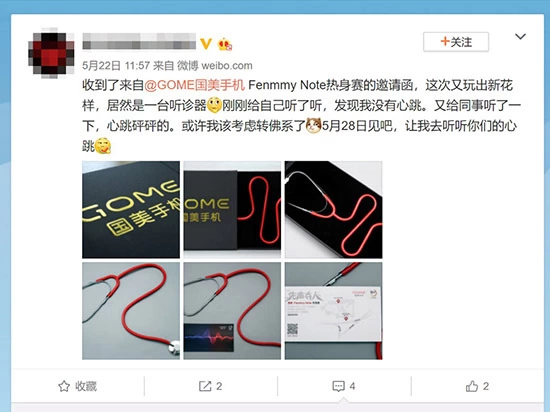550x412 pixels.
Task: Like the post with thumbs-up icon
Action: pos(472,386)
